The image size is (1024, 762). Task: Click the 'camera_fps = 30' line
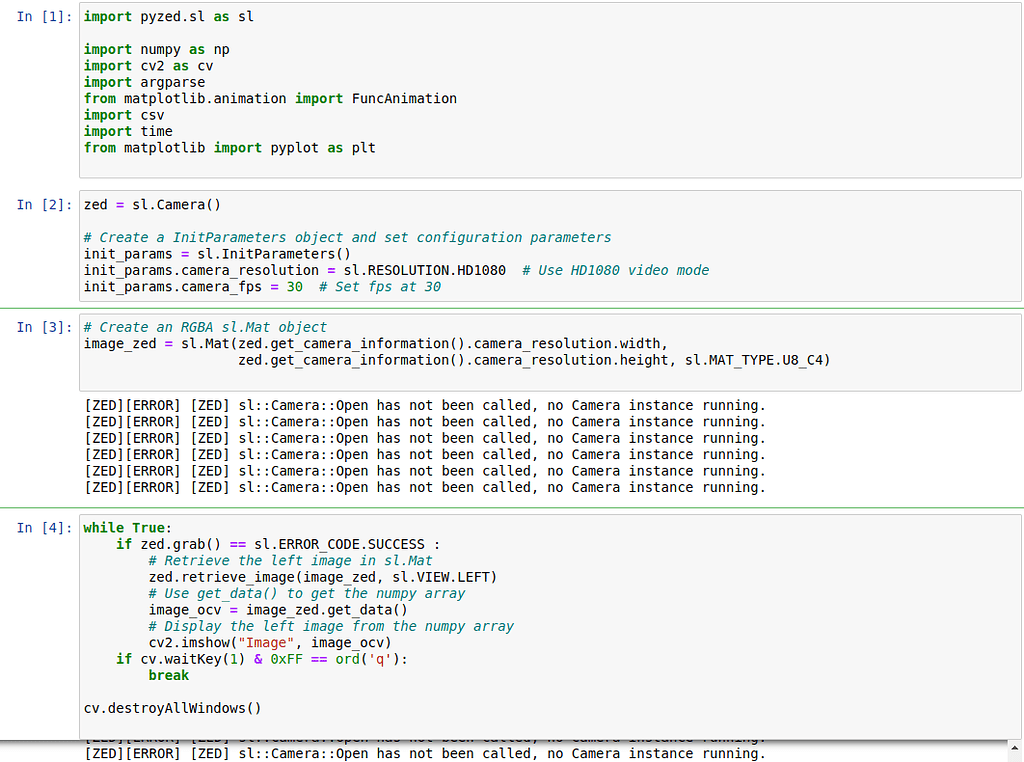point(262,287)
